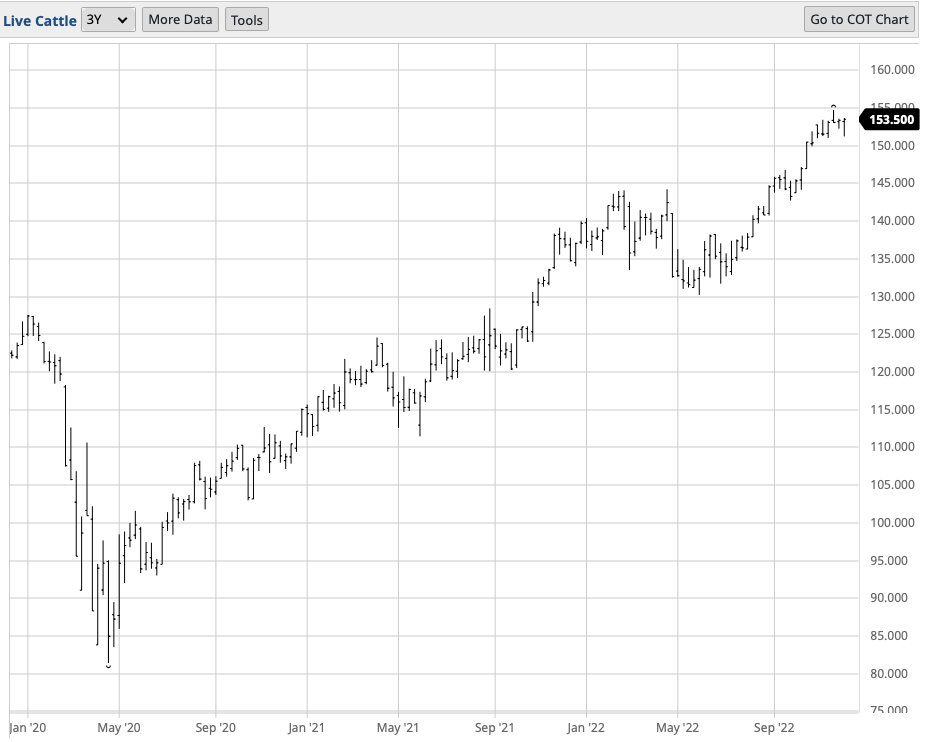Click the 95.000 price axis label
The image size is (925, 742).
coord(888,560)
